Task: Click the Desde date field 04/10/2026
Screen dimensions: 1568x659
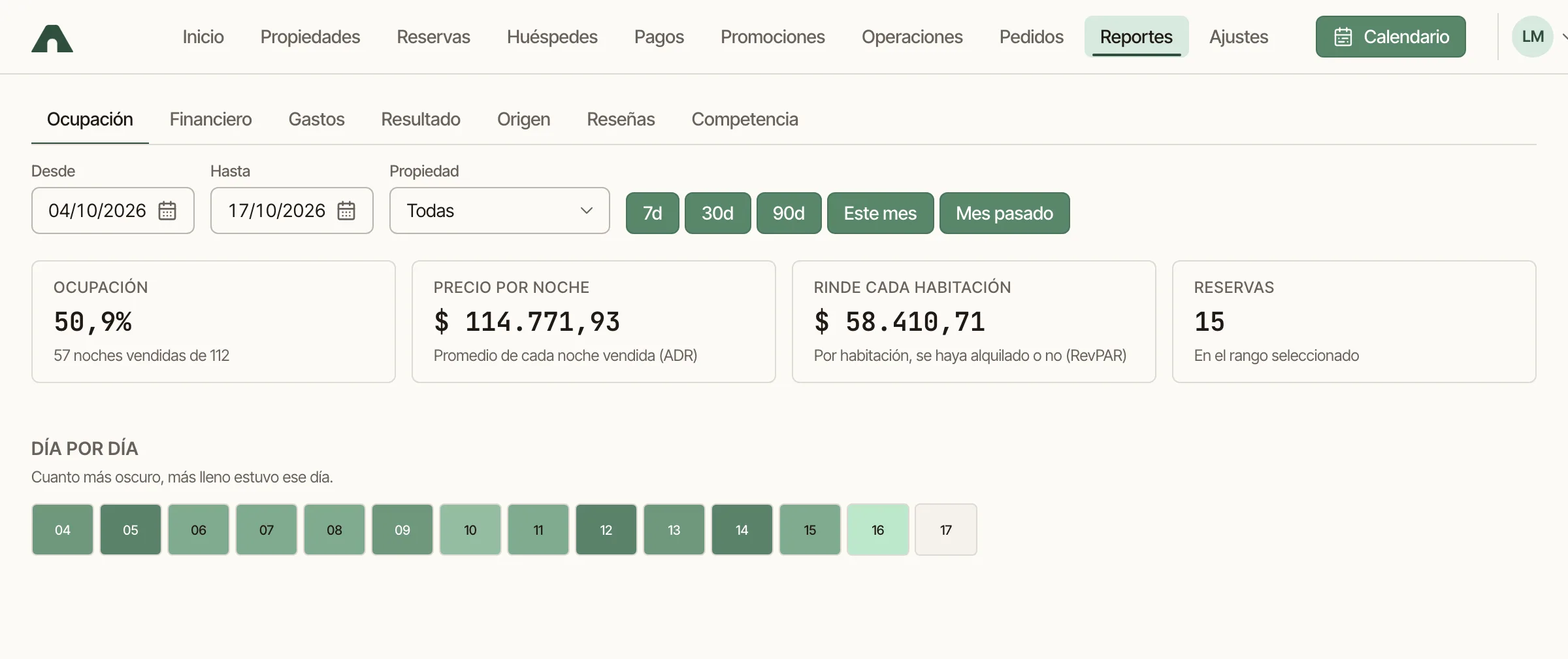Action: tap(112, 211)
